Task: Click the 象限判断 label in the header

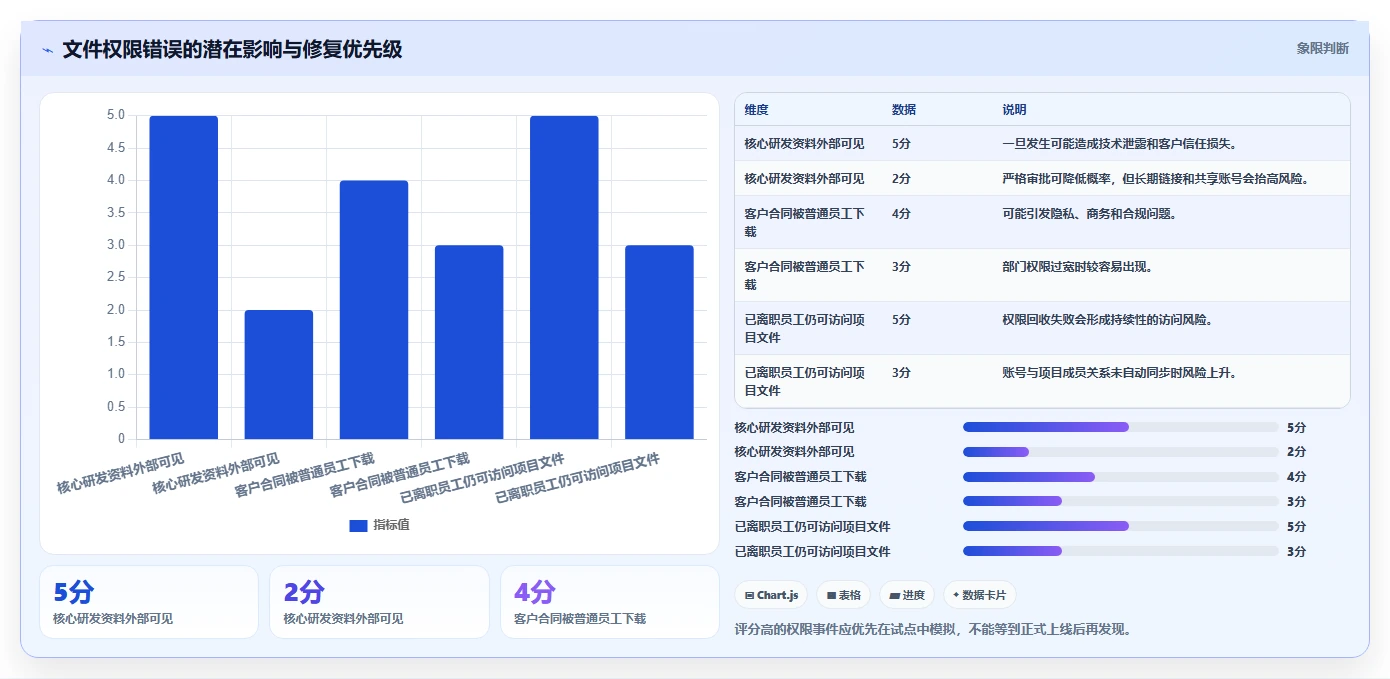Action: coord(1322,48)
